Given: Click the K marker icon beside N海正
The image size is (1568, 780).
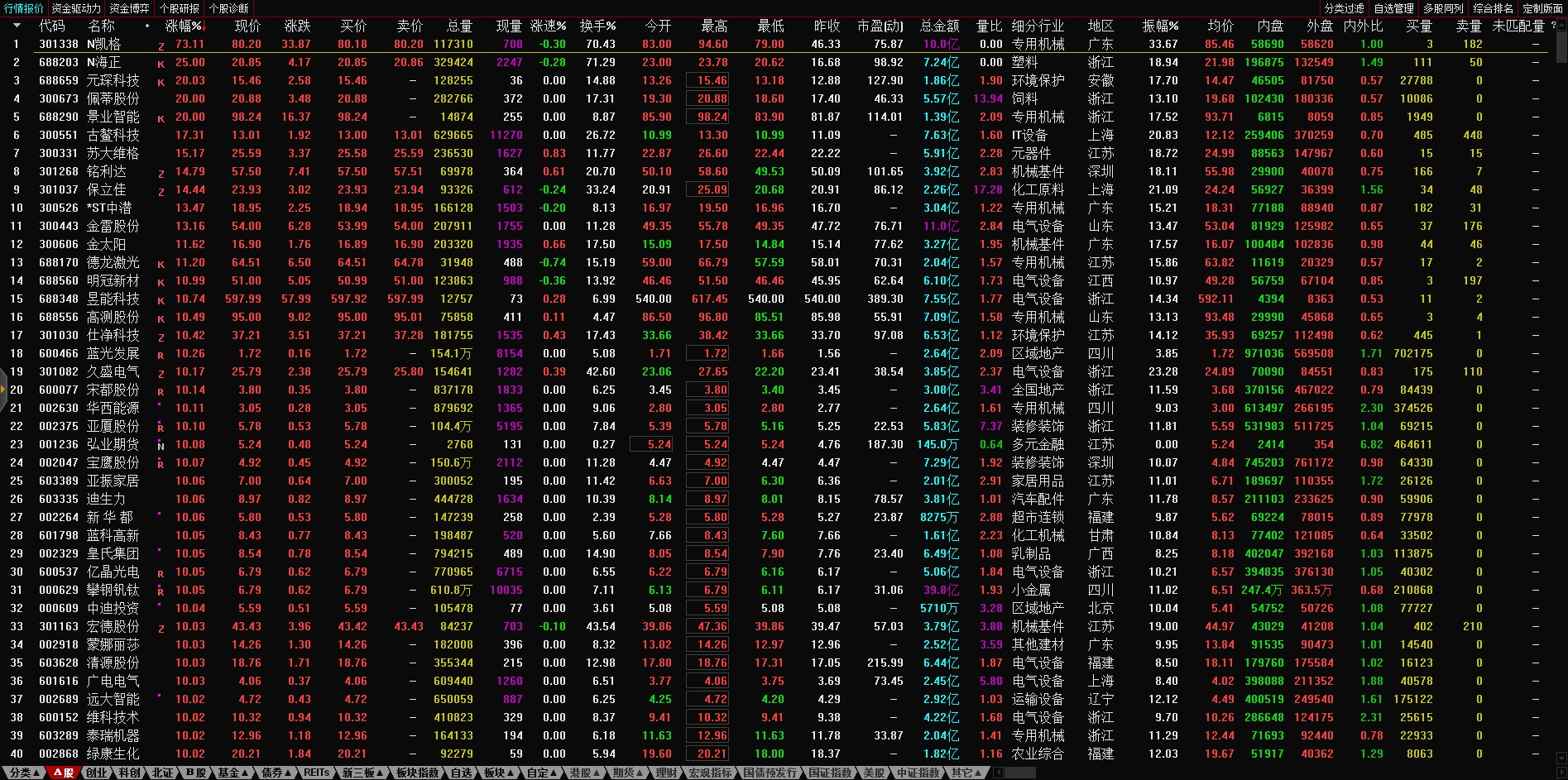Looking at the screenshot, I should 161,64.
